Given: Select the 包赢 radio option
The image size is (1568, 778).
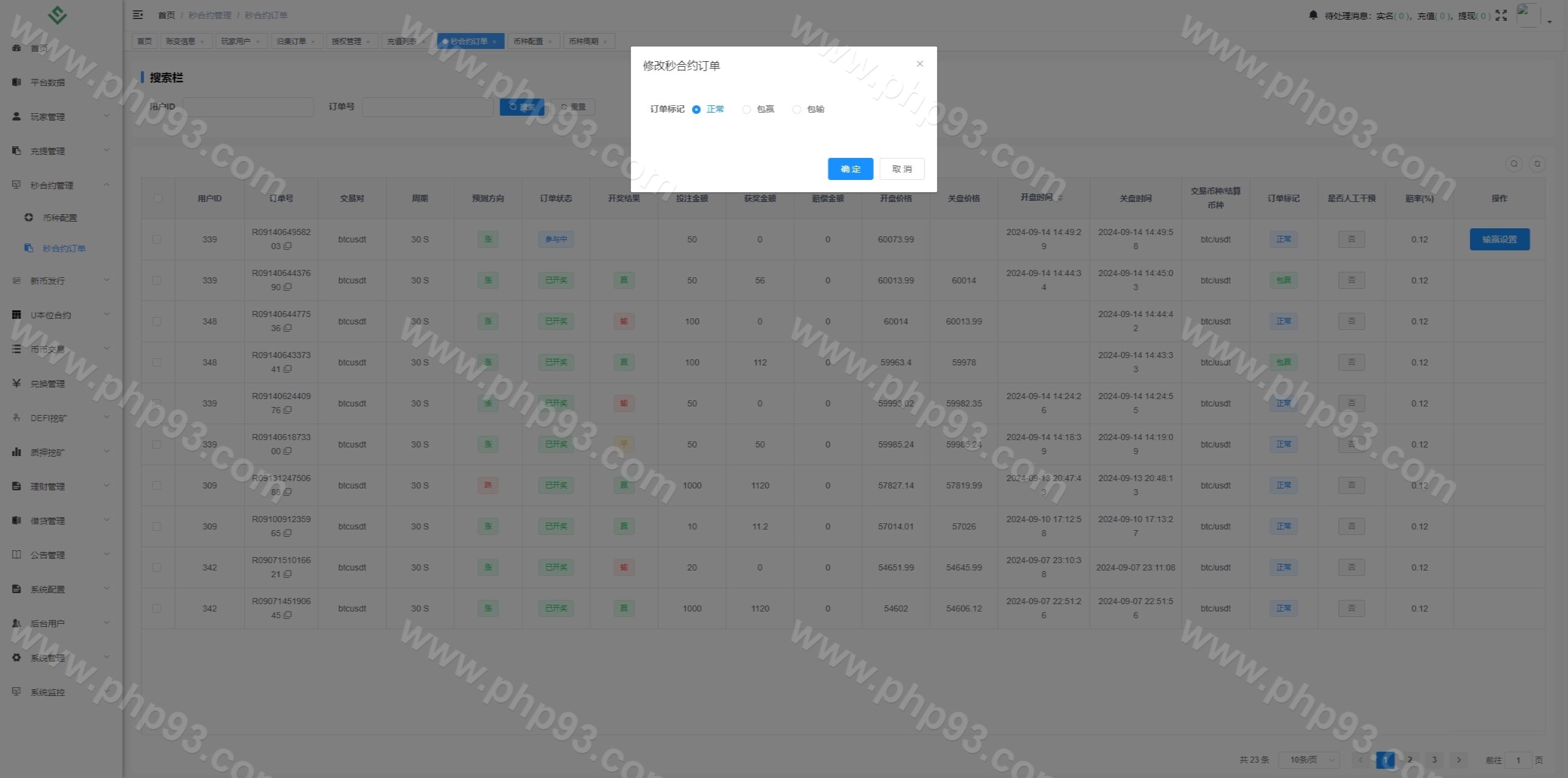Looking at the screenshot, I should click(x=746, y=110).
